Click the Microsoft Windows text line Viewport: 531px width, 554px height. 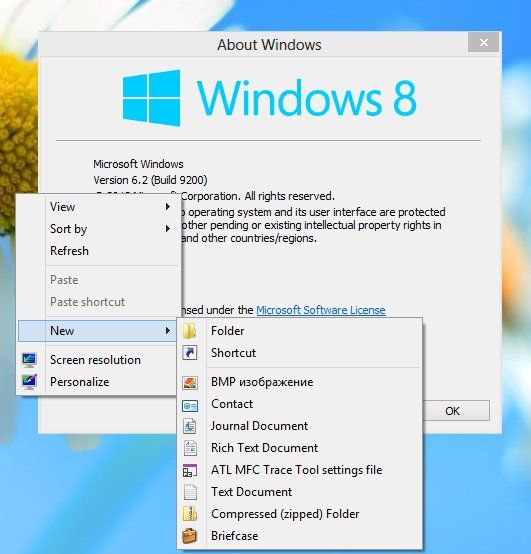tap(138, 164)
